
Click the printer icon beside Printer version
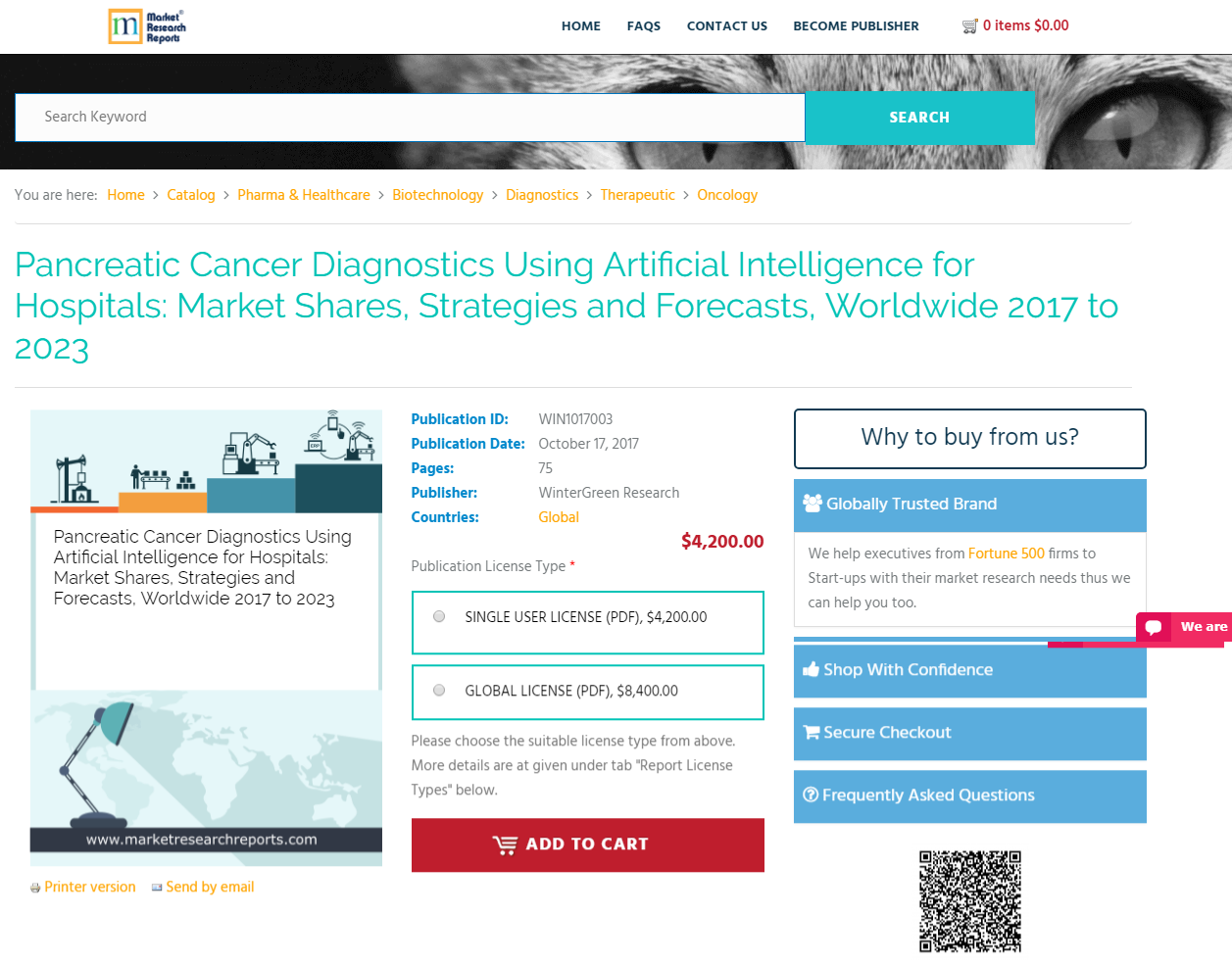[35, 888]
